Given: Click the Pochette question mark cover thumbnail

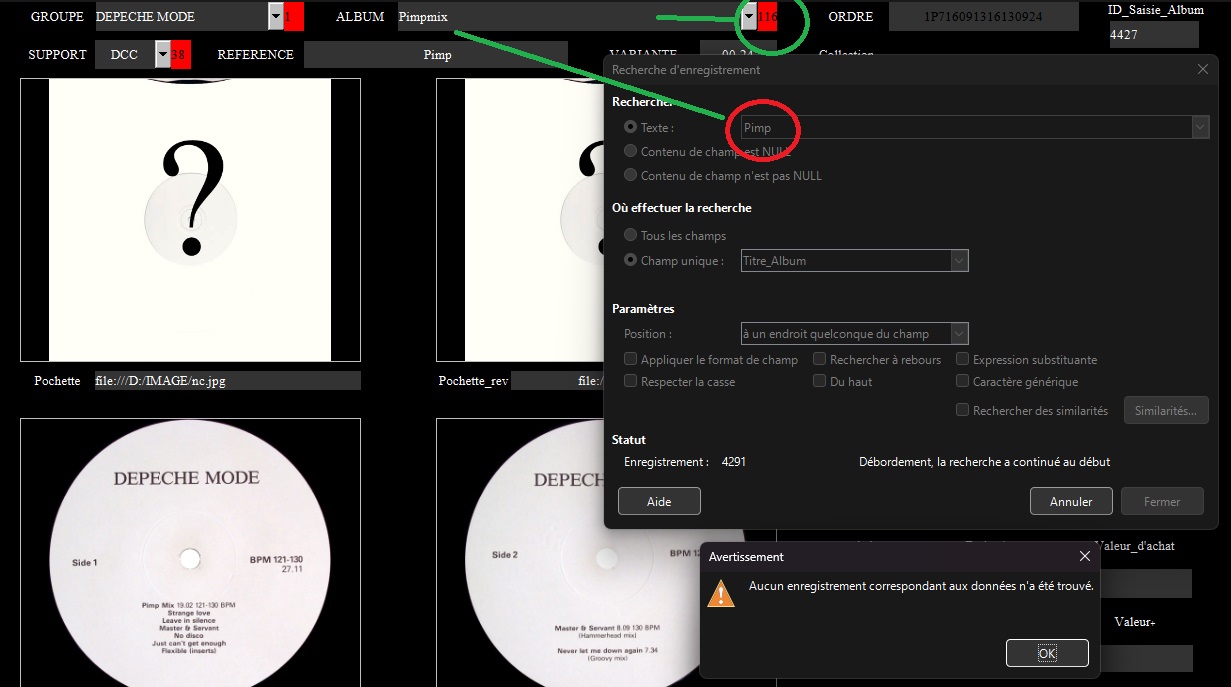Looking at the screenshot, I should (x=190, y=220).
